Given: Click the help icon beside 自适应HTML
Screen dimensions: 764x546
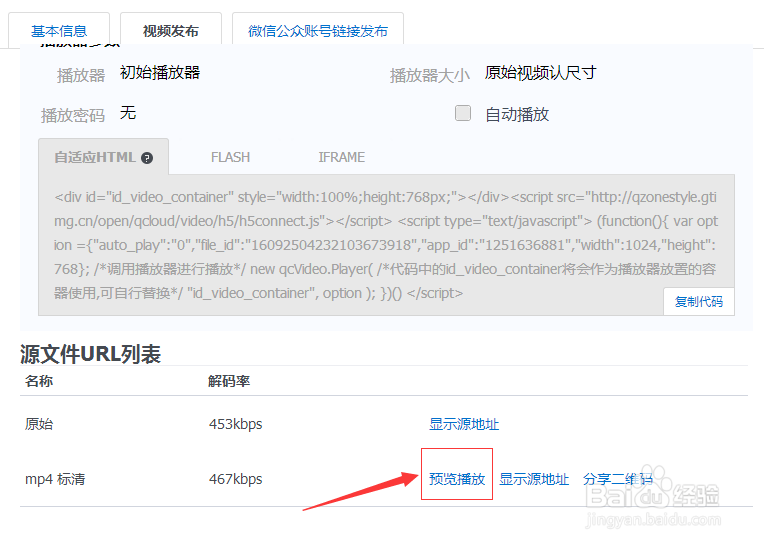Looking at the screenshot, I should [147, 158].
